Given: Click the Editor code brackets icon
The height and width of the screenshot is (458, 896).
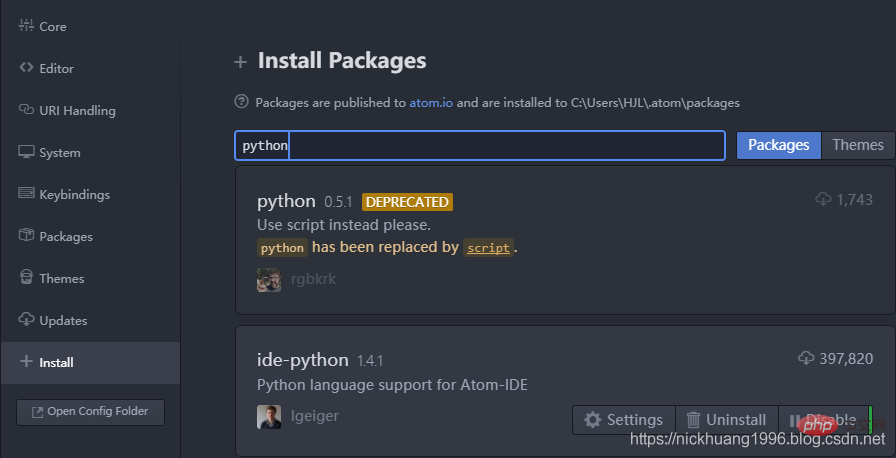Looking at the screenshot, I should coord(26,67).
